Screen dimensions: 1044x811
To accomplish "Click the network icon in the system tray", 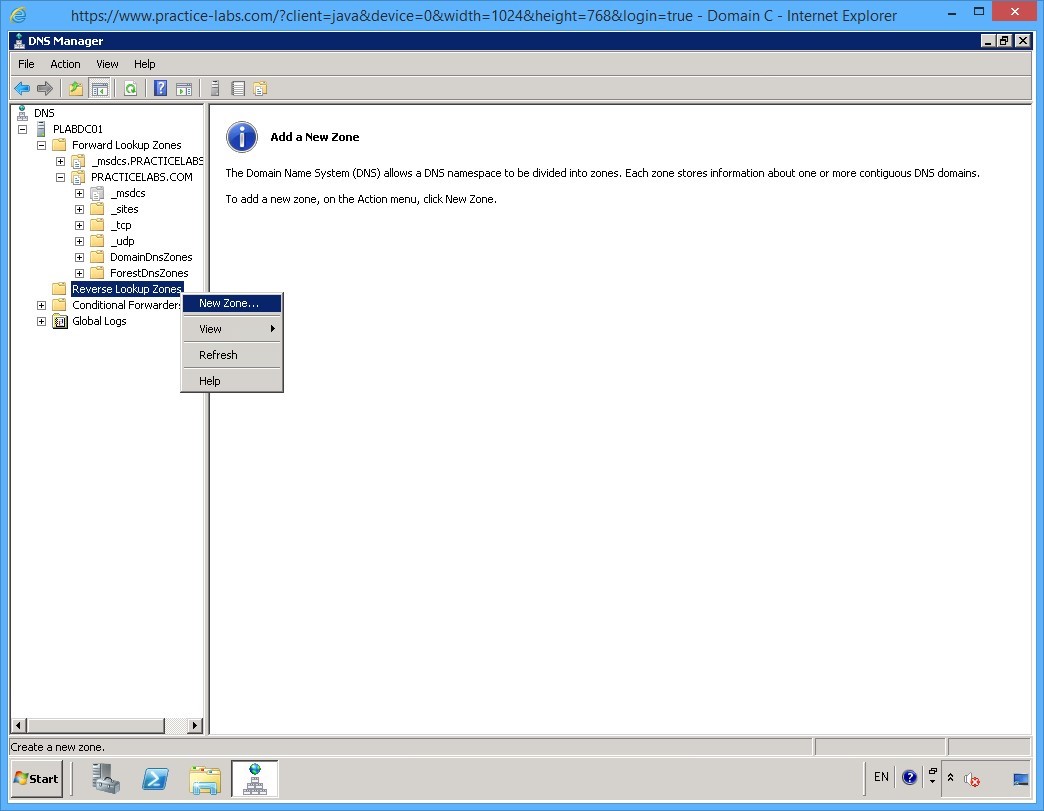I will coord(1019,777).
